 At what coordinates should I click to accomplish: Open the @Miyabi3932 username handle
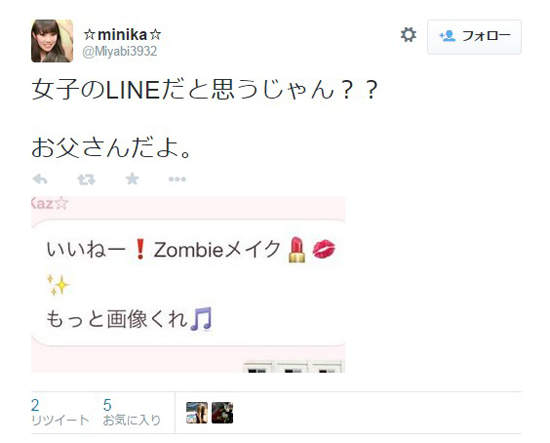(120, 52)
